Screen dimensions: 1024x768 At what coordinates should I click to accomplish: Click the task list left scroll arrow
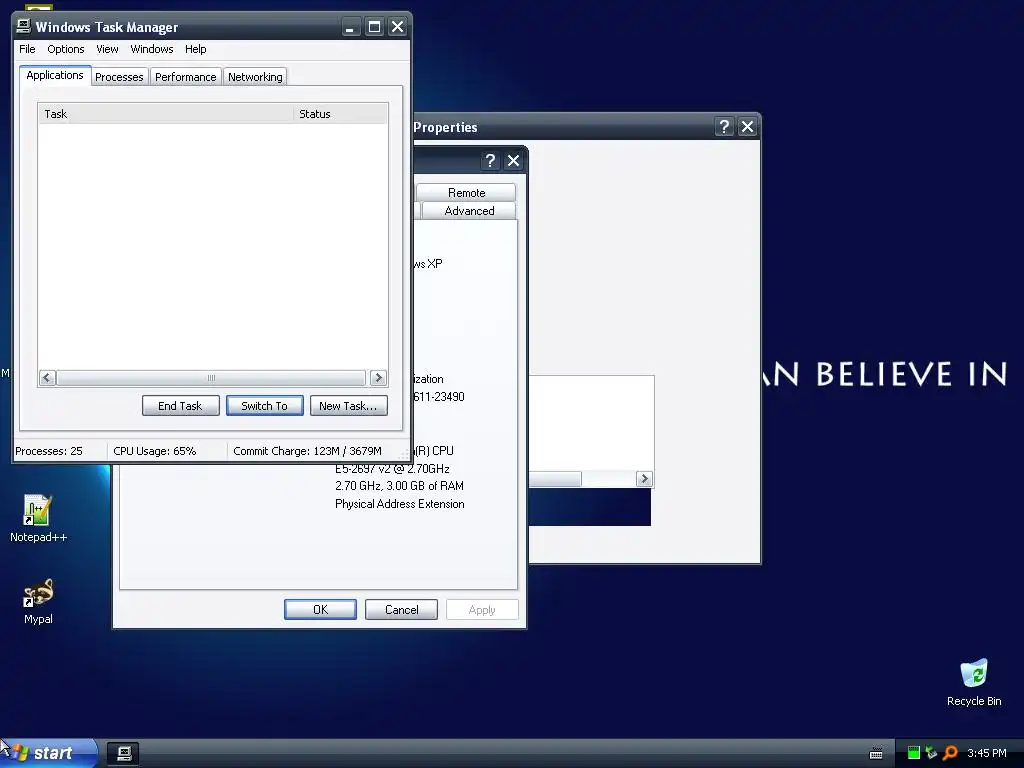(x=47, y=377)
